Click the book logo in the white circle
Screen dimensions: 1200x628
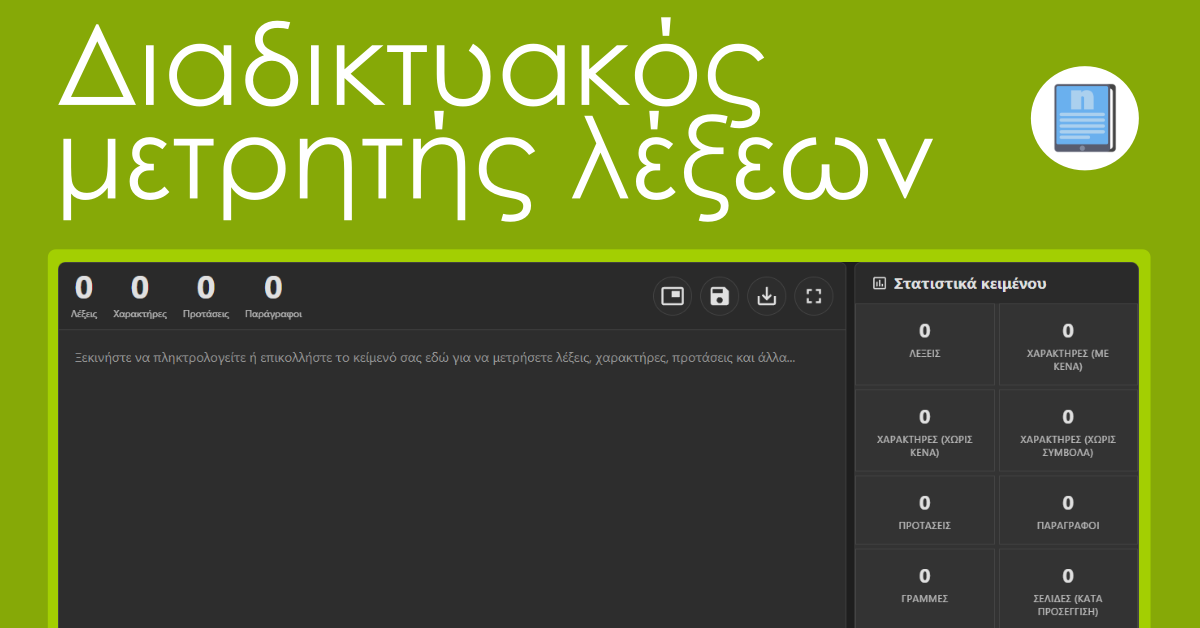(1085, 119)
